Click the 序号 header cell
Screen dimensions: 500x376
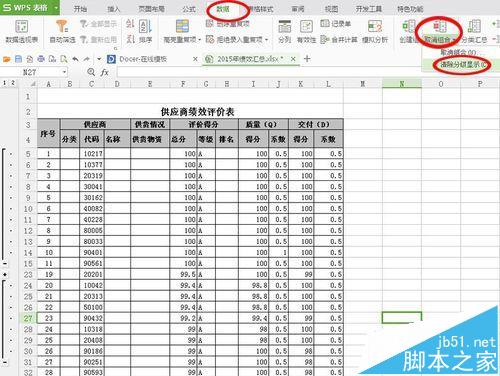[48, 133]
